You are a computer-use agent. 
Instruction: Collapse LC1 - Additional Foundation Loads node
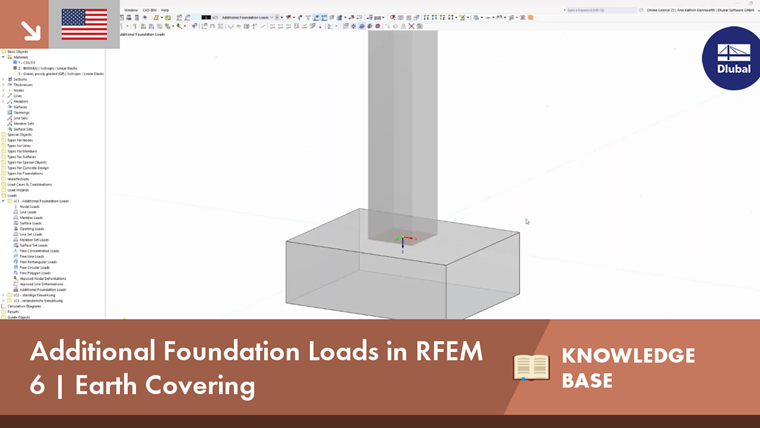point(3,201)
